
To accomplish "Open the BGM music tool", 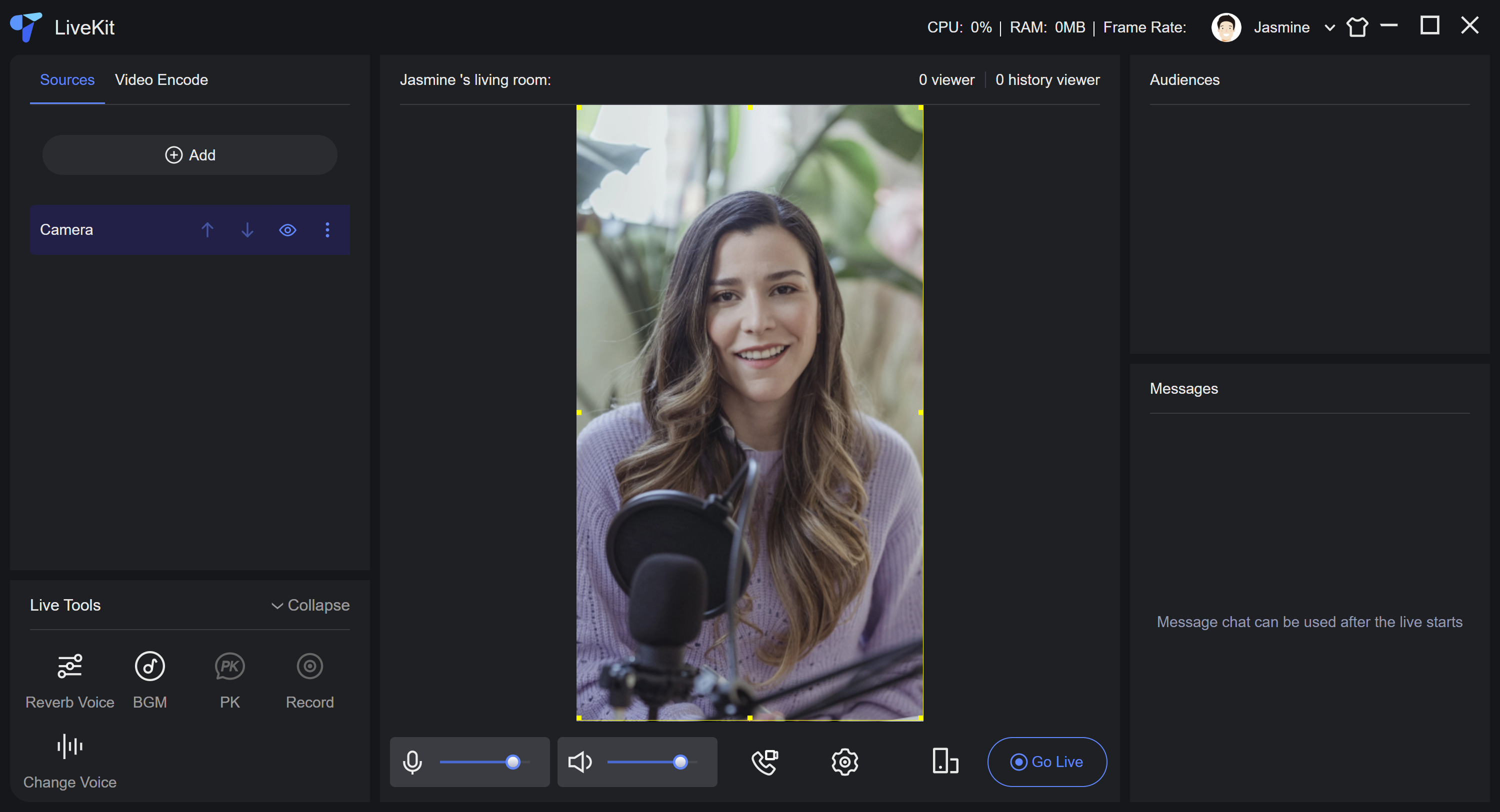I will point(149,667).
